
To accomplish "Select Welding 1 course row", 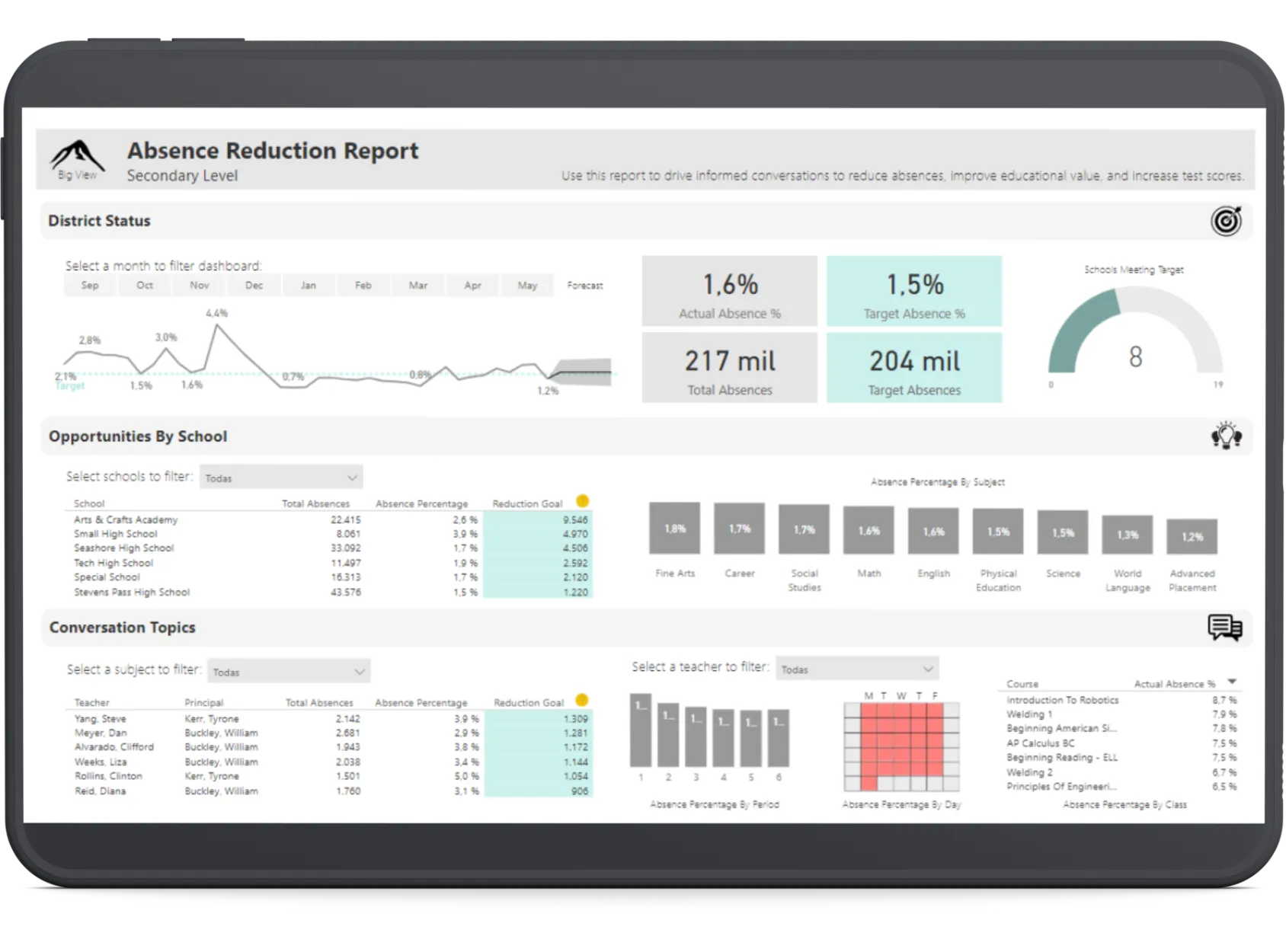I will point(1121,714).
